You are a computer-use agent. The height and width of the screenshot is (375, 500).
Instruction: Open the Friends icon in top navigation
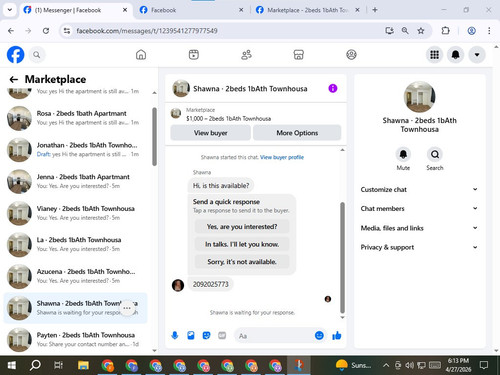[246, 55]
